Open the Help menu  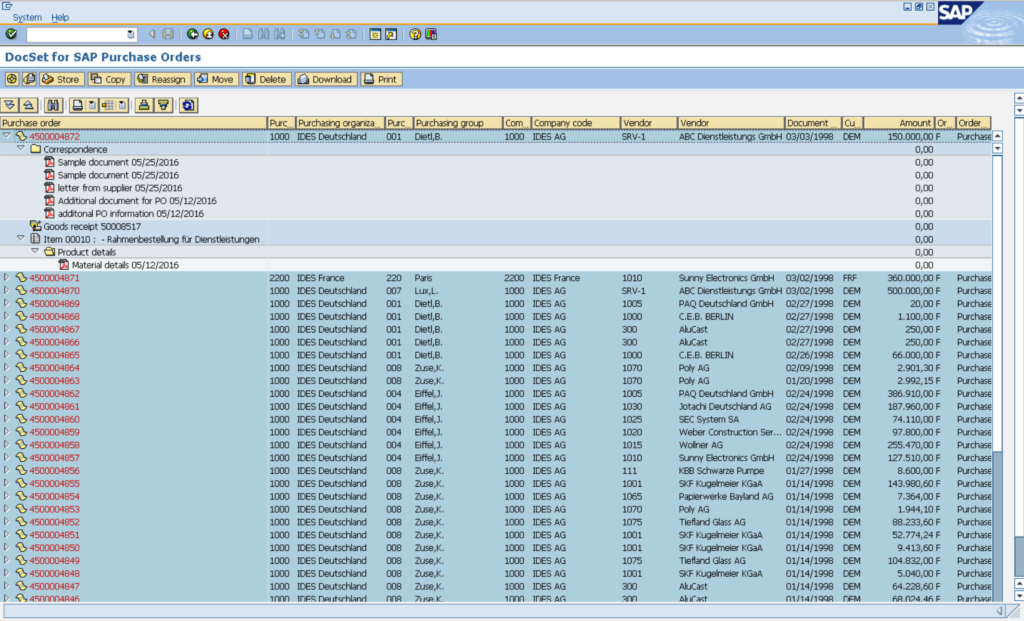[x=60, y=17]
